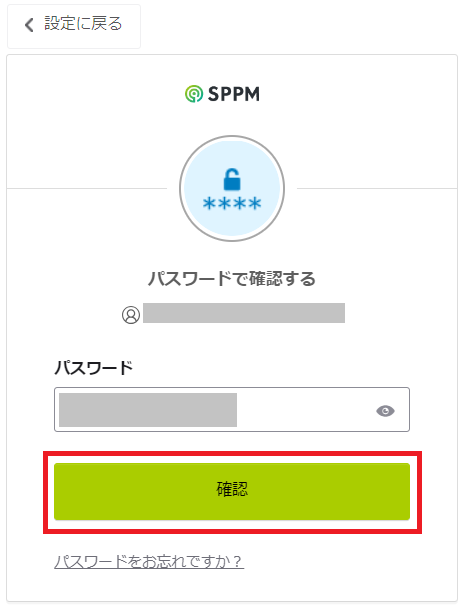This screenshot has height=613, width=465.
Task: Click the パスワードで確認する heading
Action: point(232,279)
